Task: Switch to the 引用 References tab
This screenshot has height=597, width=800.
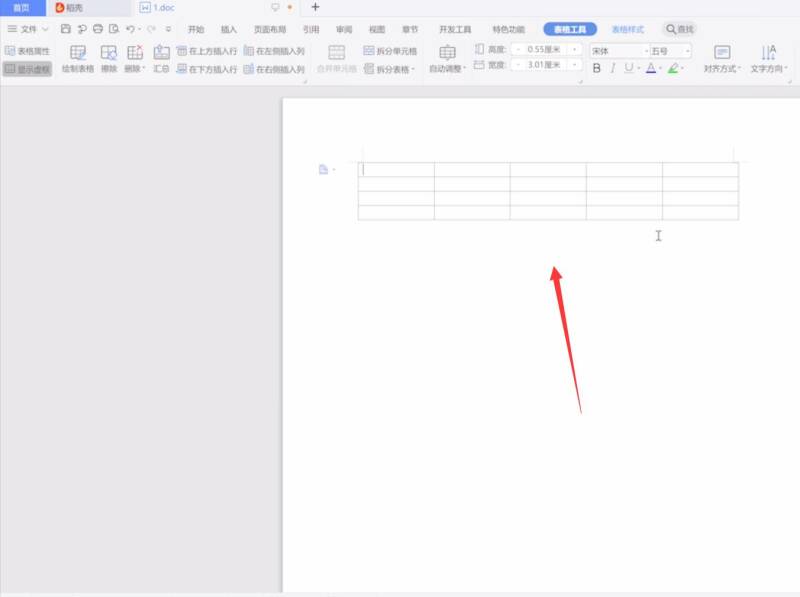Action: pyautogui.click(x=311, y=29)
